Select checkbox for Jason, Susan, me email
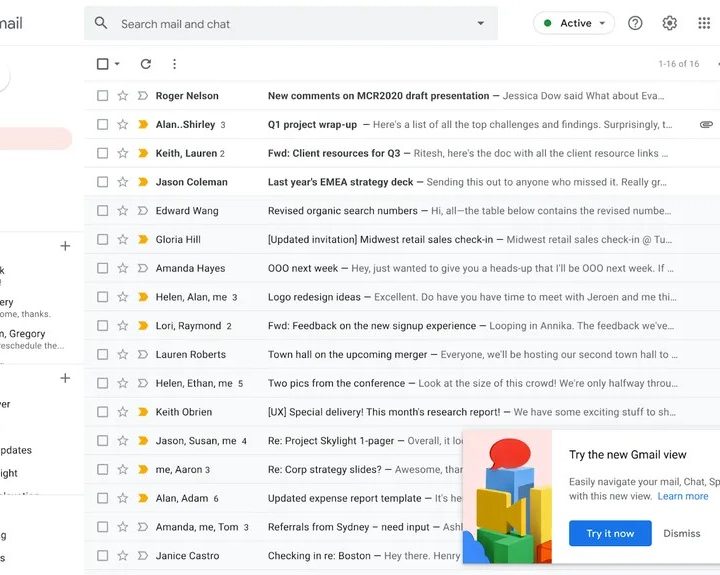Image resolution: width=720 pixels, height=575 pixels. tap(102, 441)
